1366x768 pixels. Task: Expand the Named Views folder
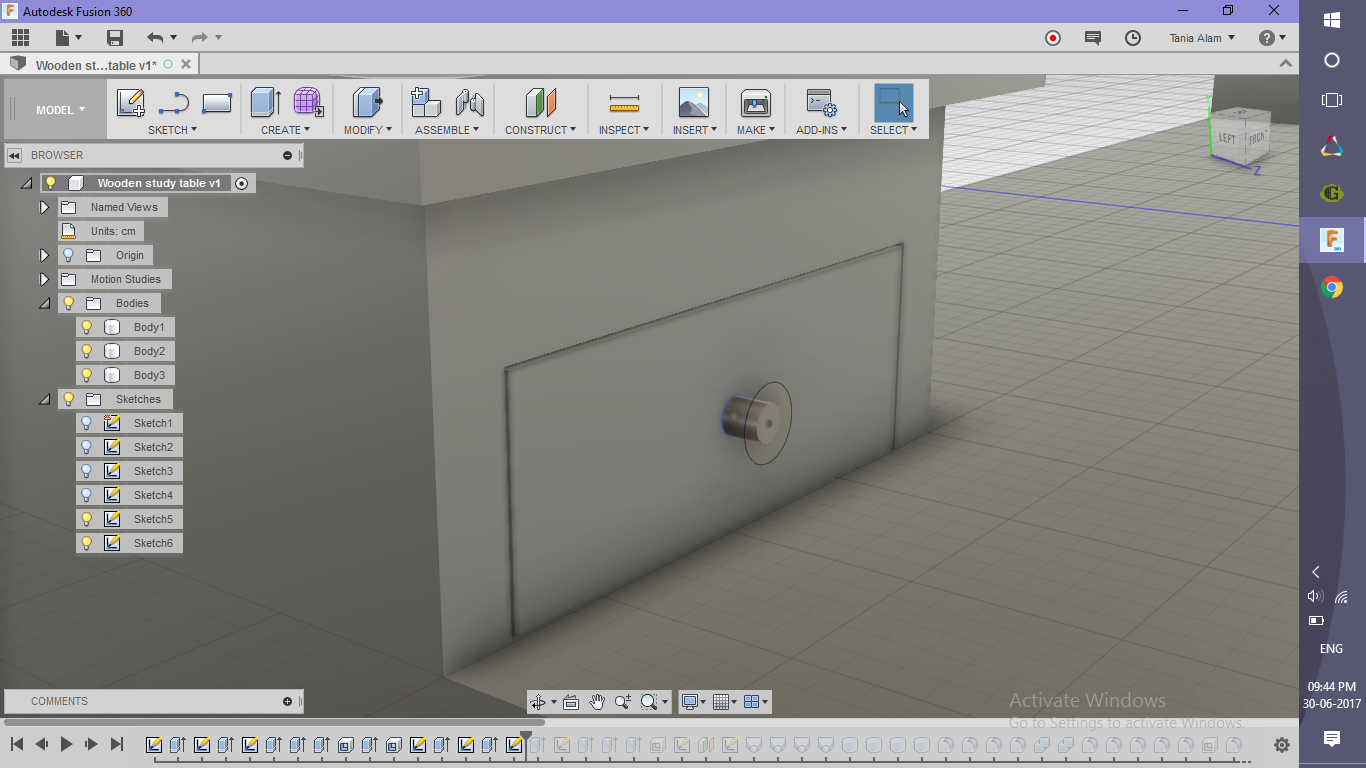(x=44, y=207)
